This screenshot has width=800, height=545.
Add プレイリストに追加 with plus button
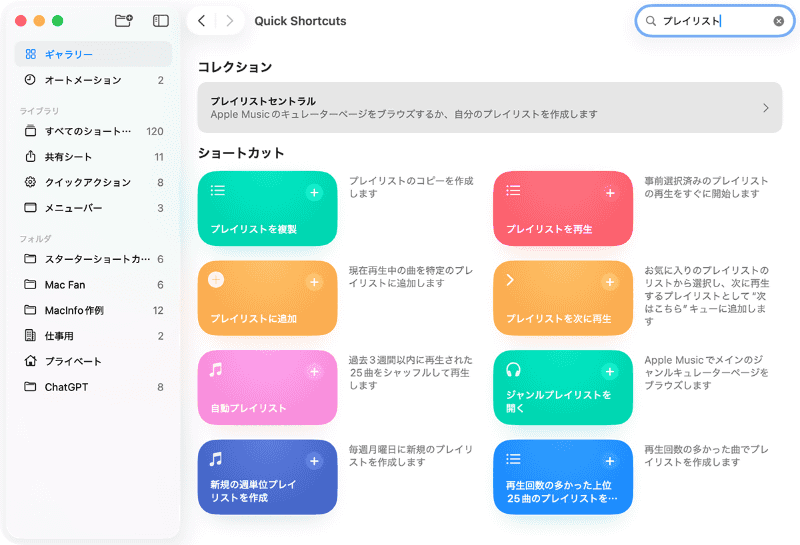pos(314,282)
